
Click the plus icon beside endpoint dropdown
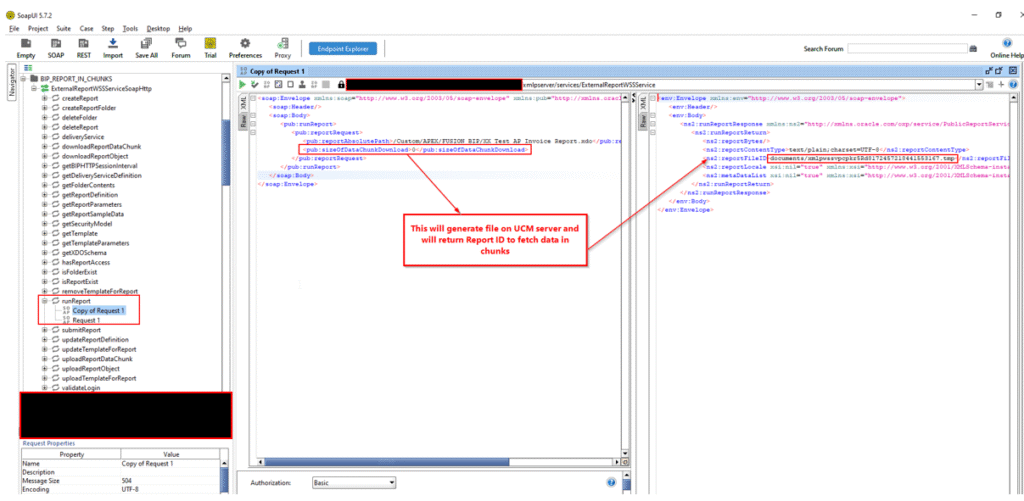pyautogui.click(x=1001, y=84)
